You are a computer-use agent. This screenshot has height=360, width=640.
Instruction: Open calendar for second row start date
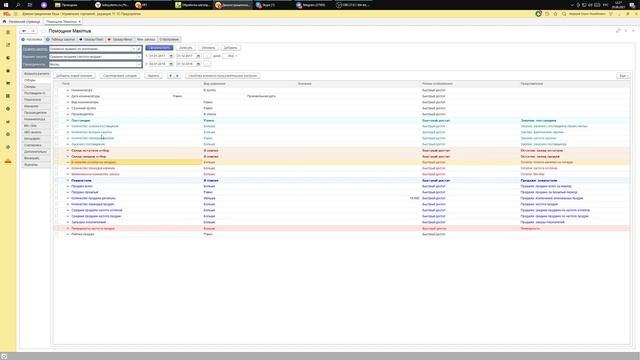point(171,64)
